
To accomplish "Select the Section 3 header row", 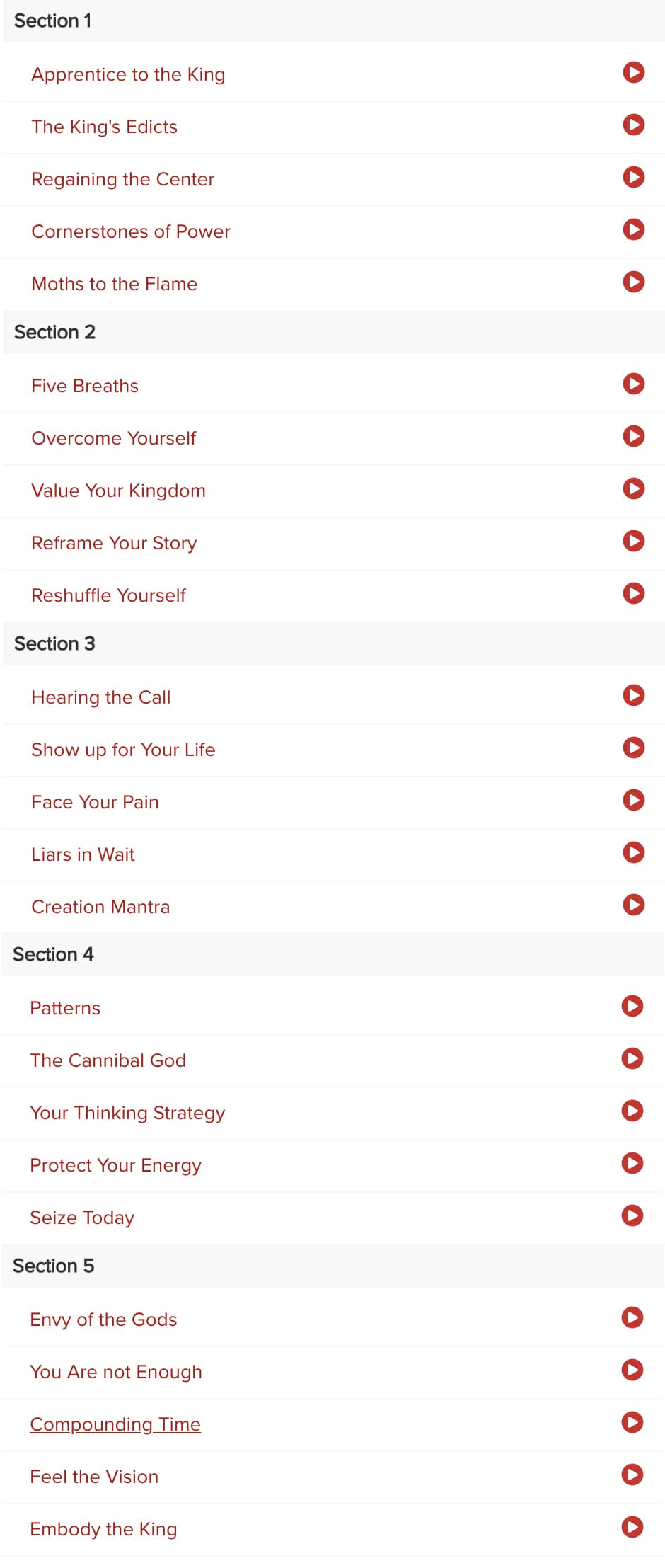I will tap(334, 643).
